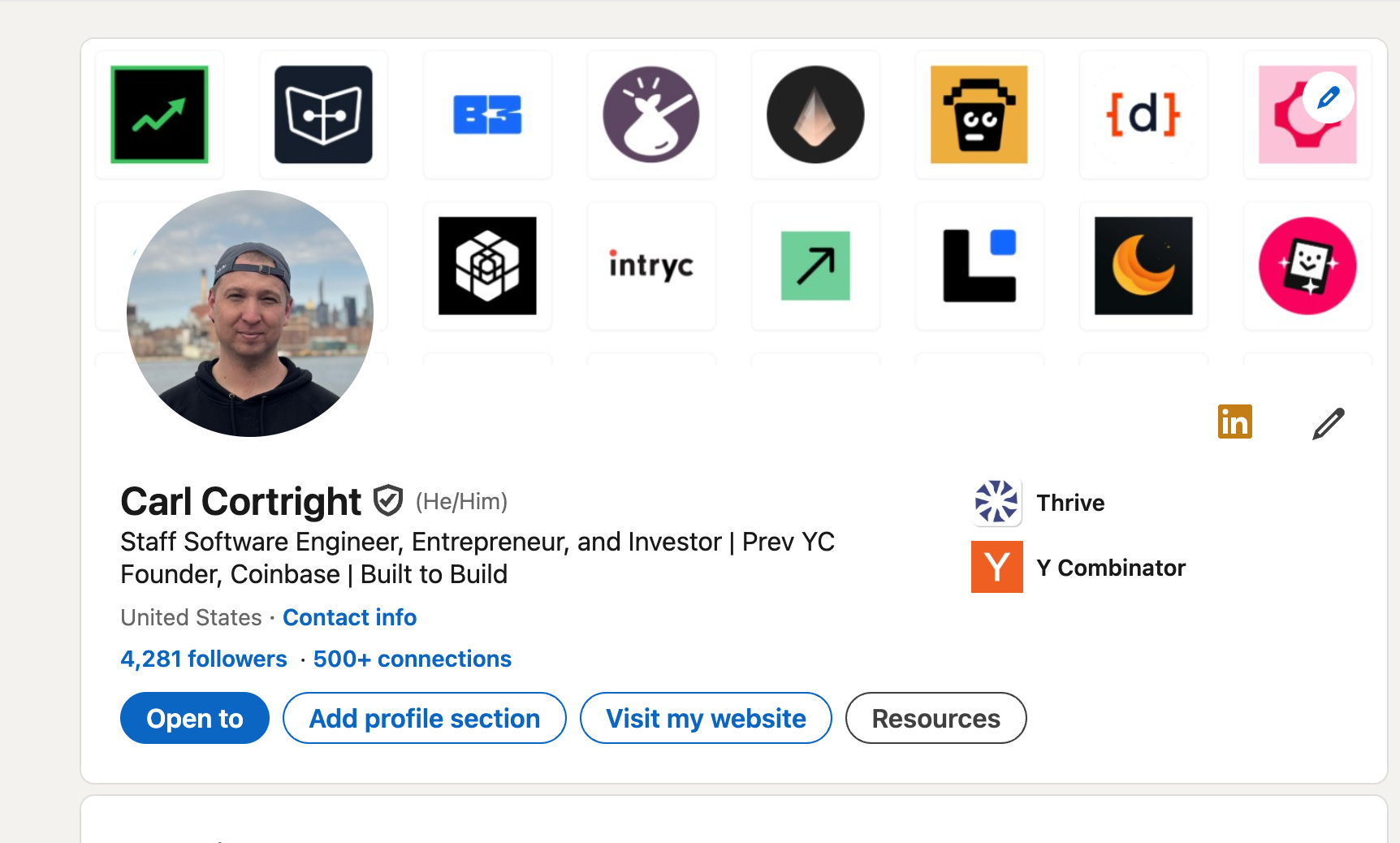
Task: Click the green stock-chart arrow logo in banner
Action: tap(159, 115)
